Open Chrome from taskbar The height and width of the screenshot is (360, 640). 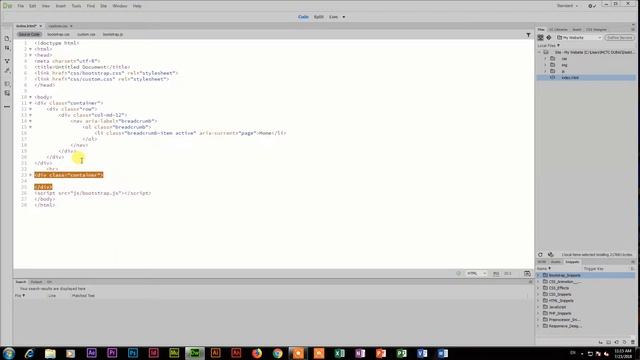(278, 353)
